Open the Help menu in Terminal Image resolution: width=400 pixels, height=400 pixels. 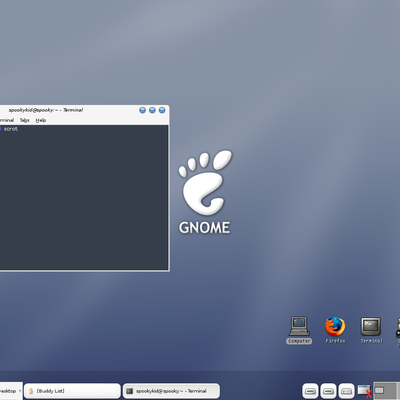pos(41,120)
